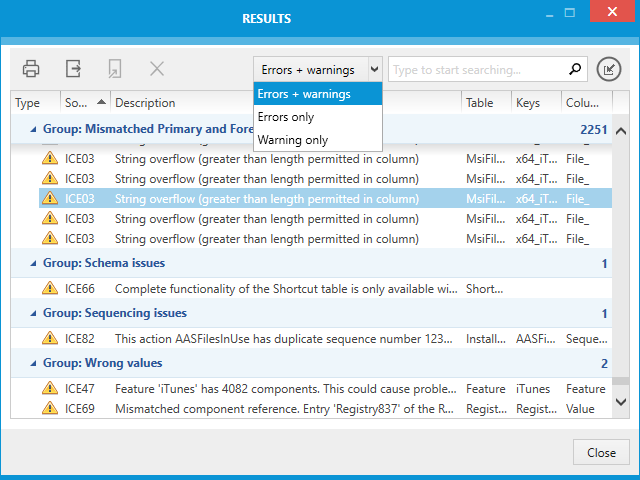This screenshot has width=640, height=480.
Task: Click the magnifier search icon
Action: point(575,70)
